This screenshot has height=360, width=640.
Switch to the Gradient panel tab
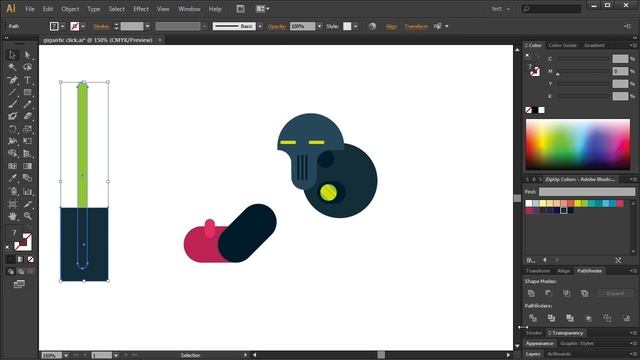coord(594,45)
